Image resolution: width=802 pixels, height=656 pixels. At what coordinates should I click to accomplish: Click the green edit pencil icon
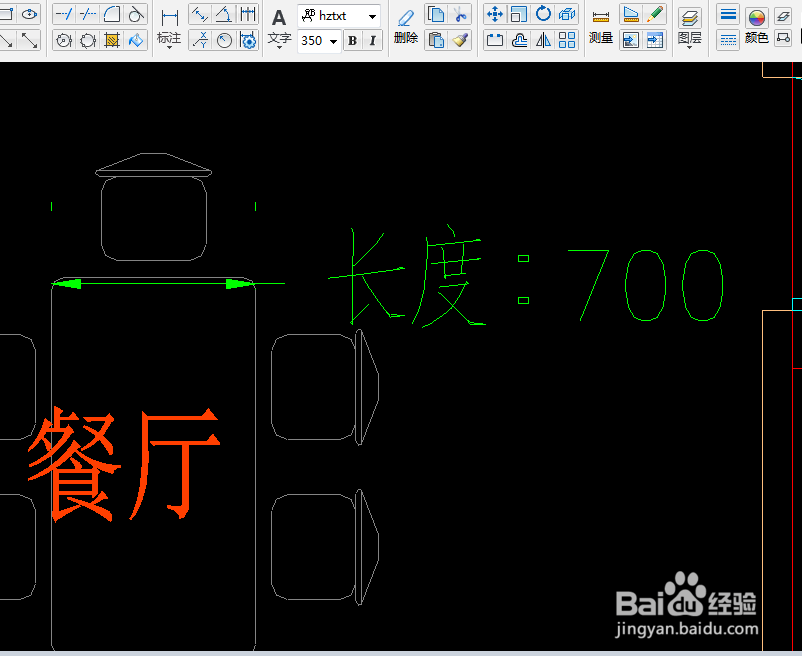(656, 14)
